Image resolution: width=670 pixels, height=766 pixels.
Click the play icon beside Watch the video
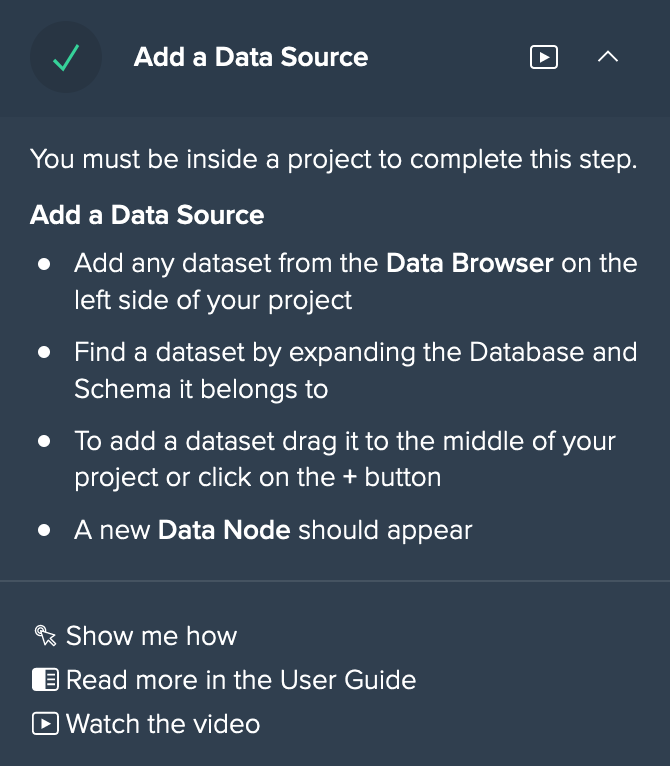tap(45, 723)
